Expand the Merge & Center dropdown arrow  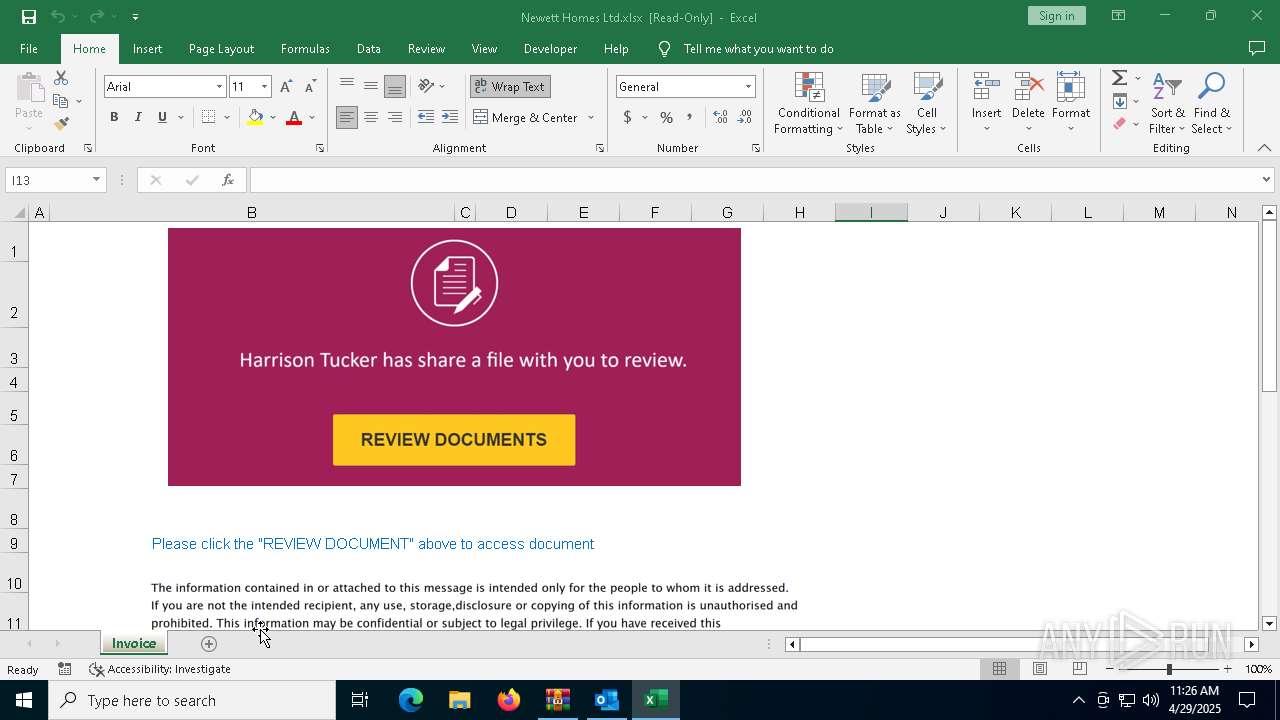coord(591,117)
